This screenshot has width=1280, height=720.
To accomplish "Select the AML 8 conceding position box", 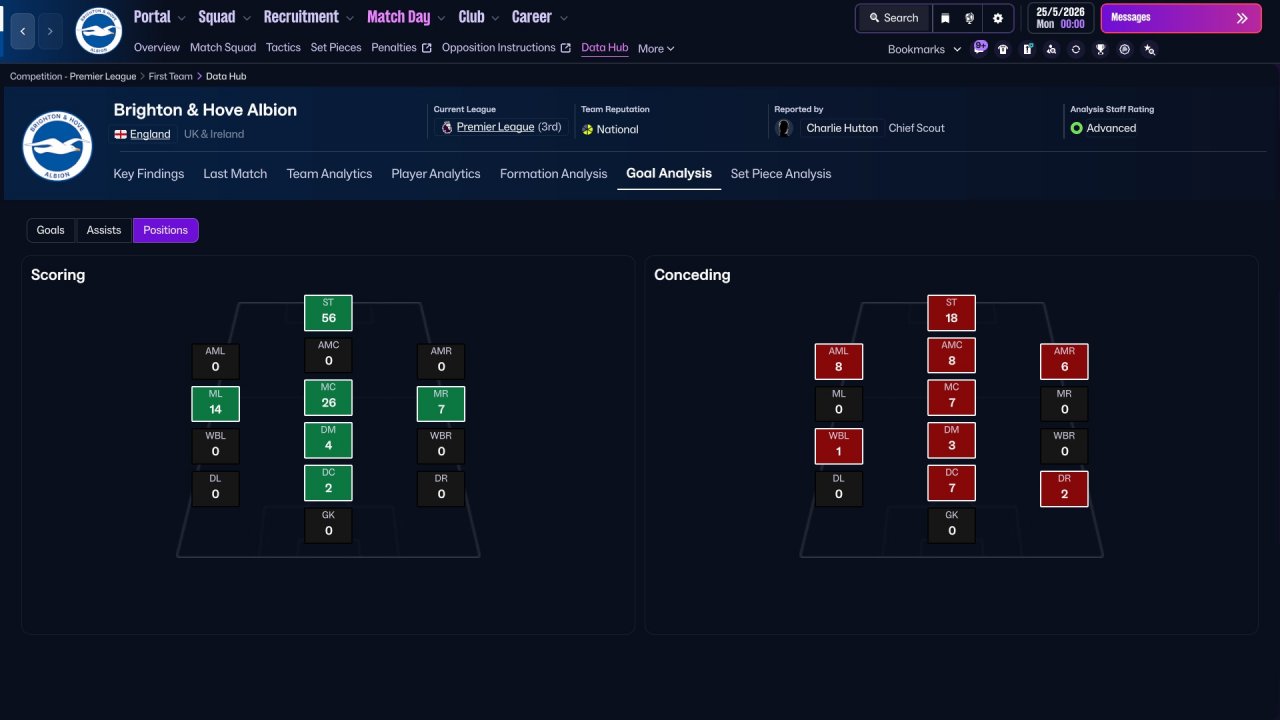I will click(838, 361).
